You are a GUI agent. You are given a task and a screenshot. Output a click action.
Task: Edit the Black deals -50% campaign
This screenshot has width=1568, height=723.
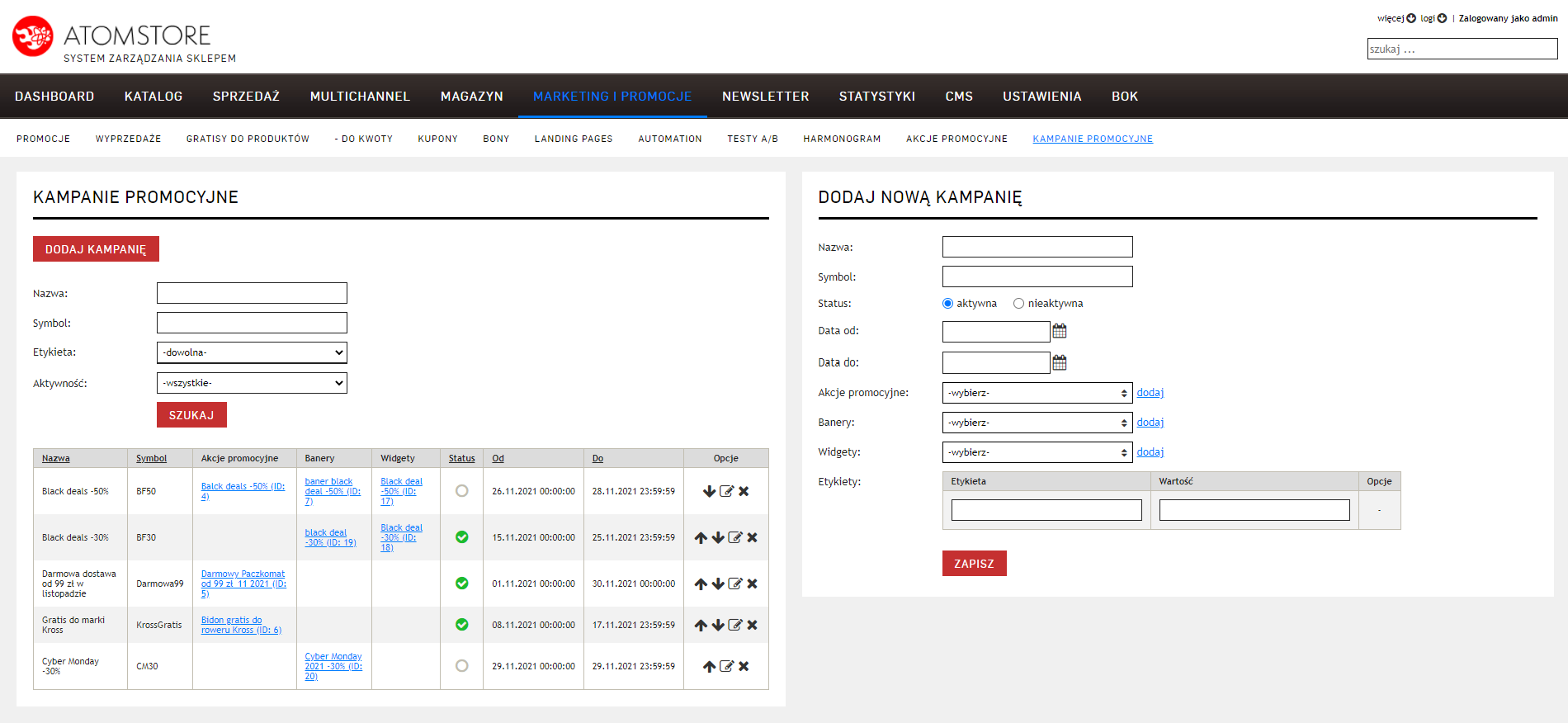pyautogui.click(x=726, y=491)
